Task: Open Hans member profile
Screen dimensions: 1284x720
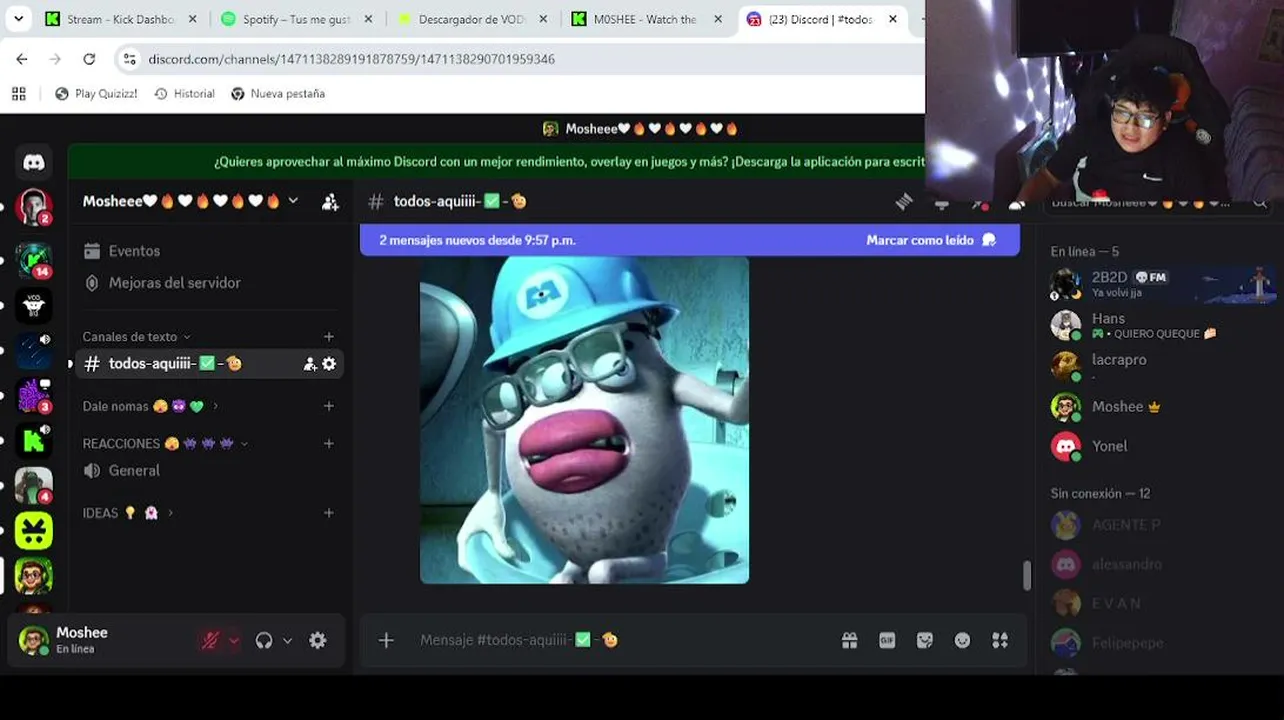Action: coord(1162,325)
